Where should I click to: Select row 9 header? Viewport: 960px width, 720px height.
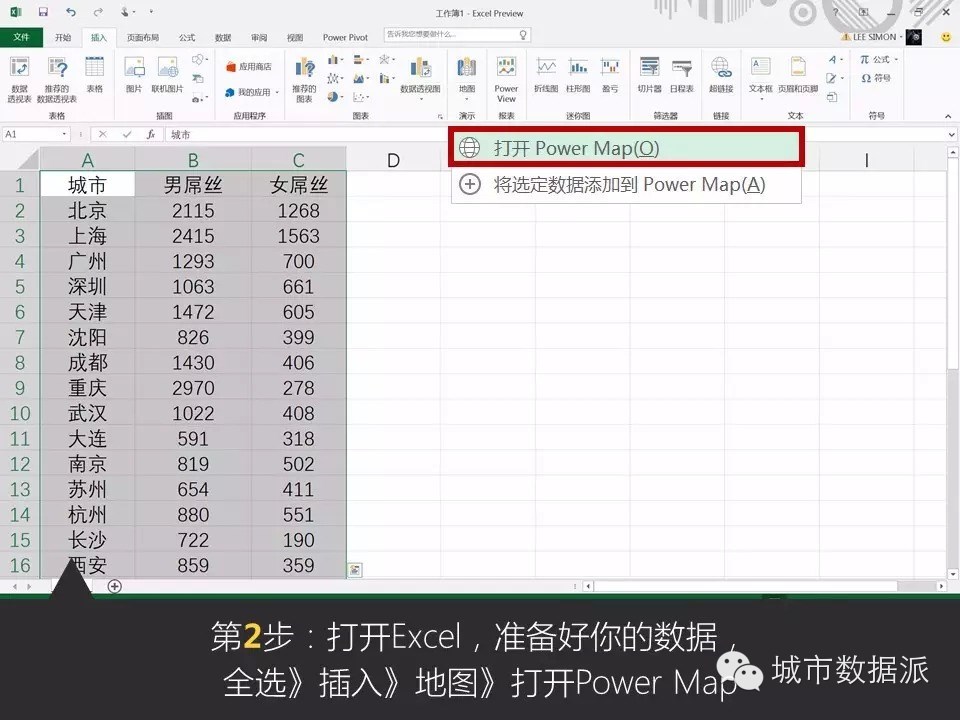20,388
